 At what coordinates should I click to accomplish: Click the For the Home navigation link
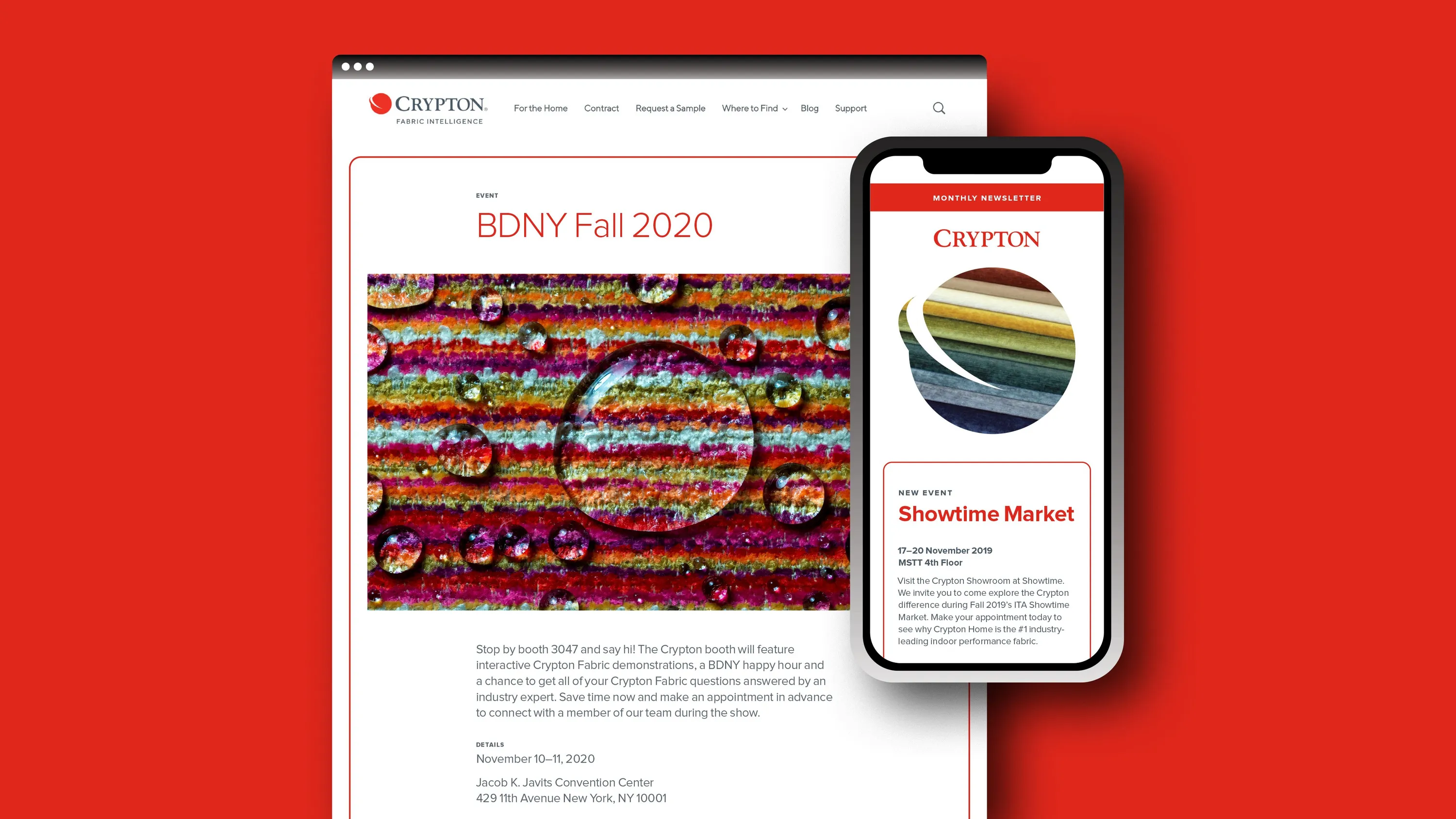point(540,108)
